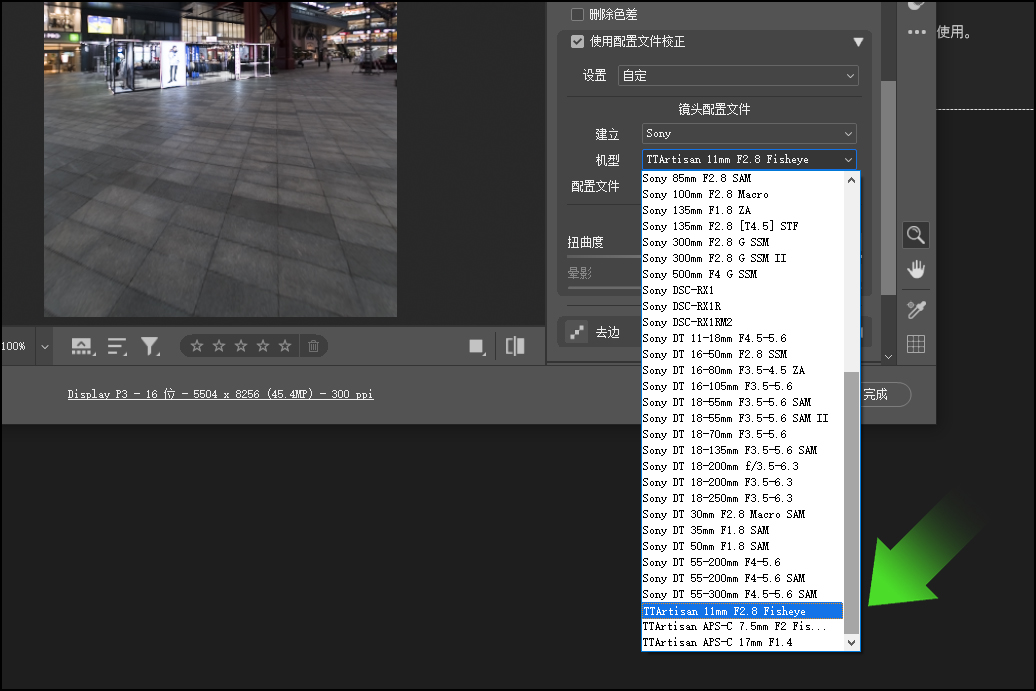
Task: Select TTArtisan APS-C 17mm F1.4 entry
Action: click(x=716, y=642)
